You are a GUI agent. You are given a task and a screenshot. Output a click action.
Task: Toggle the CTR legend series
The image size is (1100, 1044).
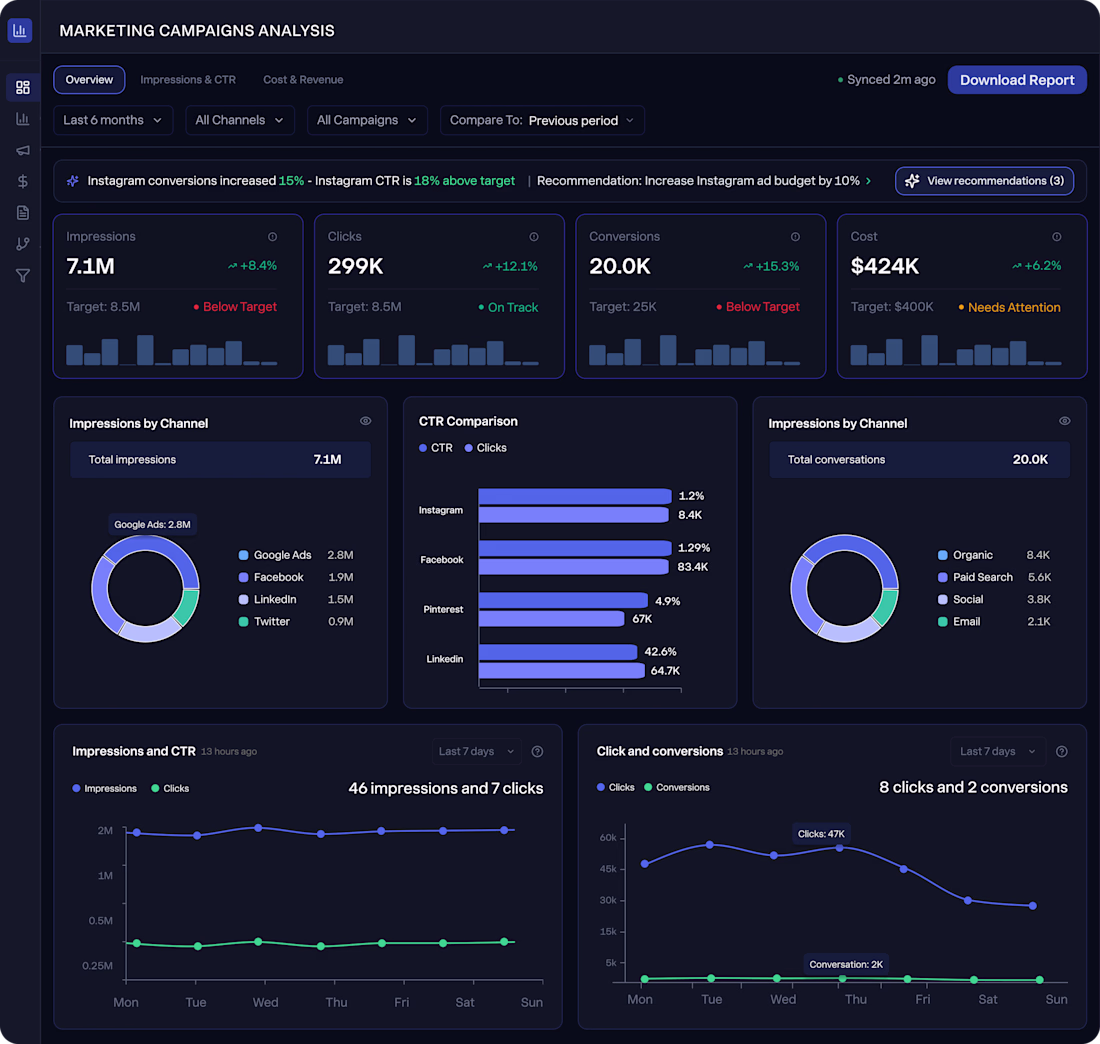click(x=436, y=448)
